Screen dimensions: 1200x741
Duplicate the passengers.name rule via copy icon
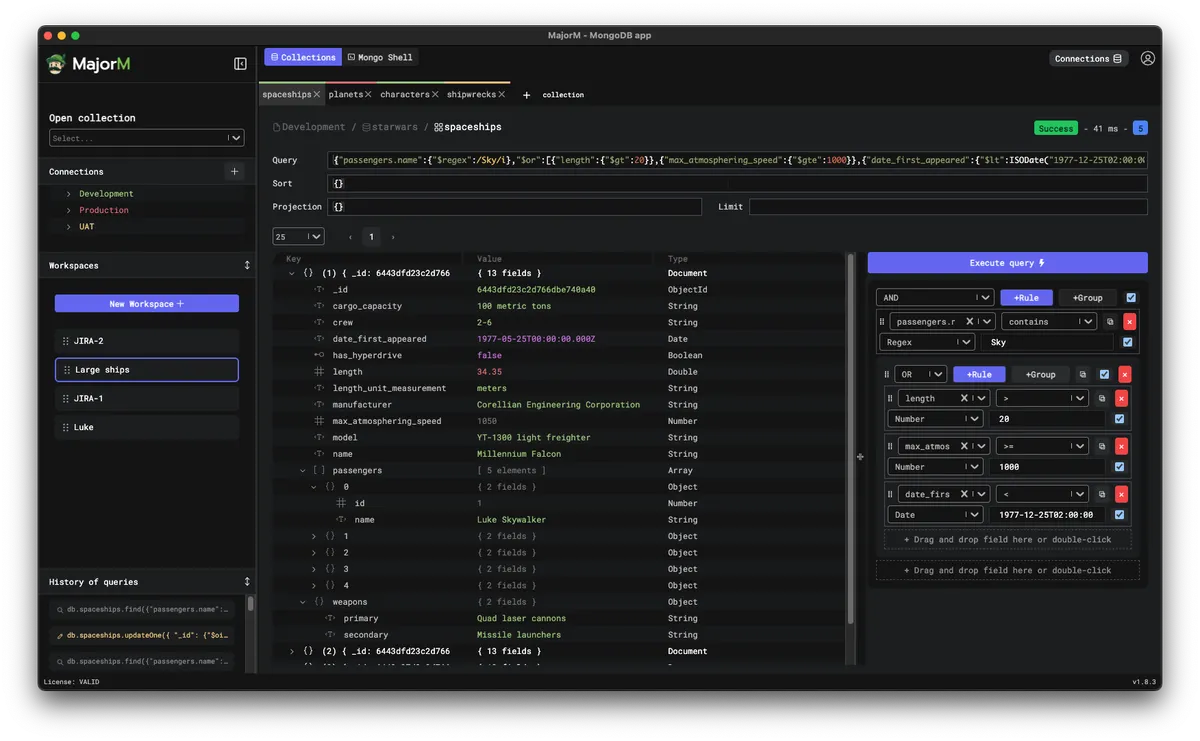pos(1109,322)
